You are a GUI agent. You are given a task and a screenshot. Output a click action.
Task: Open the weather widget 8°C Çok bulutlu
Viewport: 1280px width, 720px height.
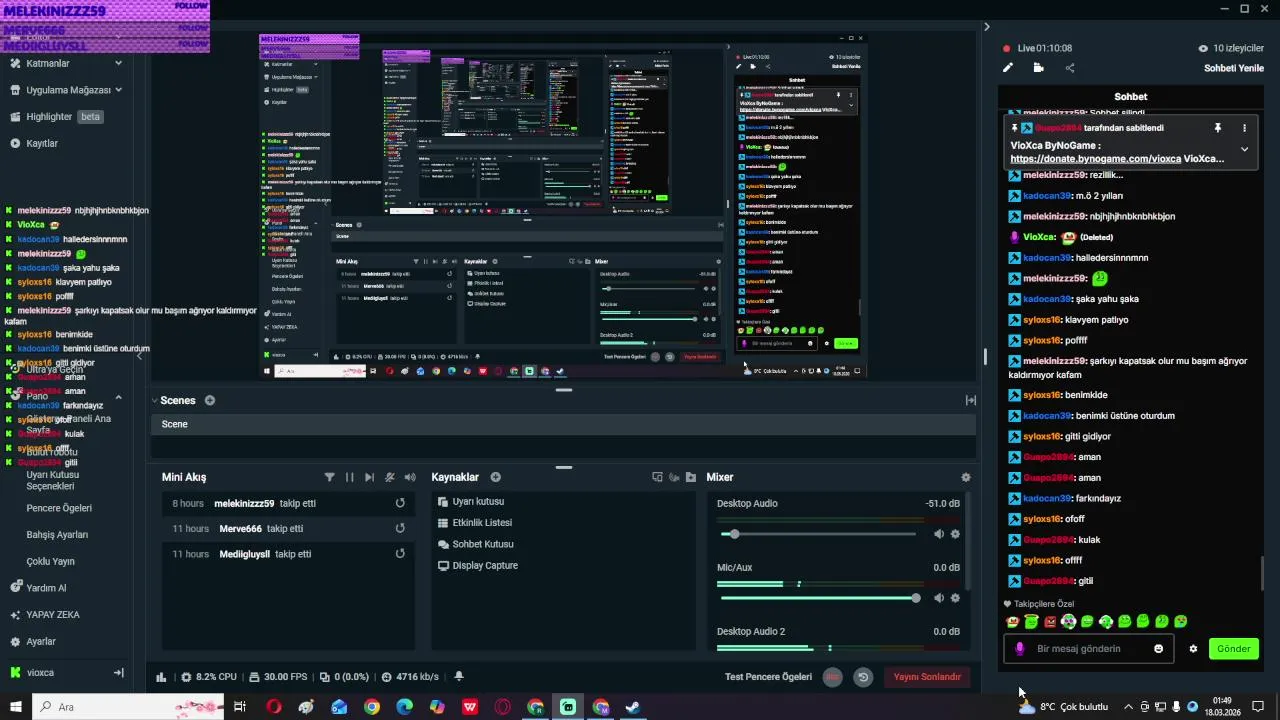coord(1063,707)
